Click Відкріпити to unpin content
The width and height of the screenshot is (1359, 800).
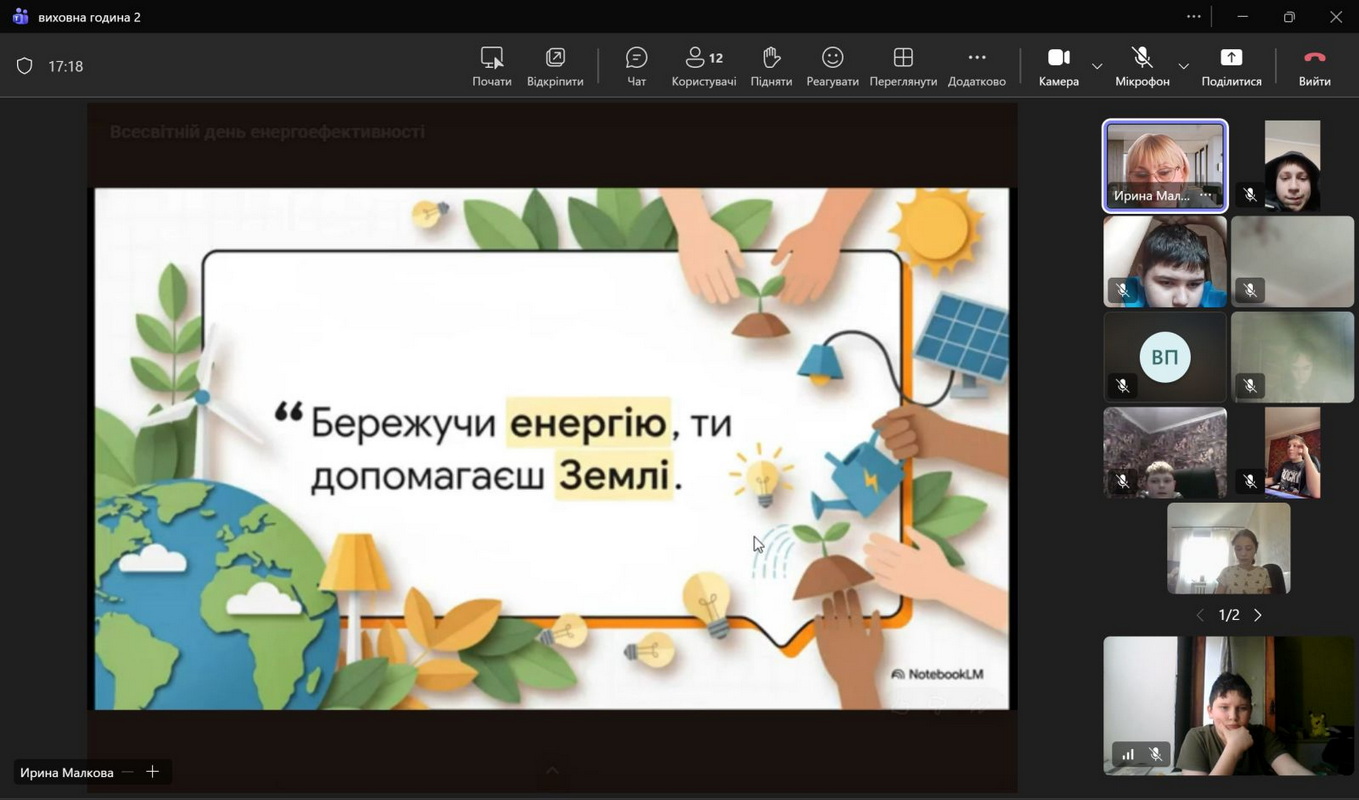point(555,66)
